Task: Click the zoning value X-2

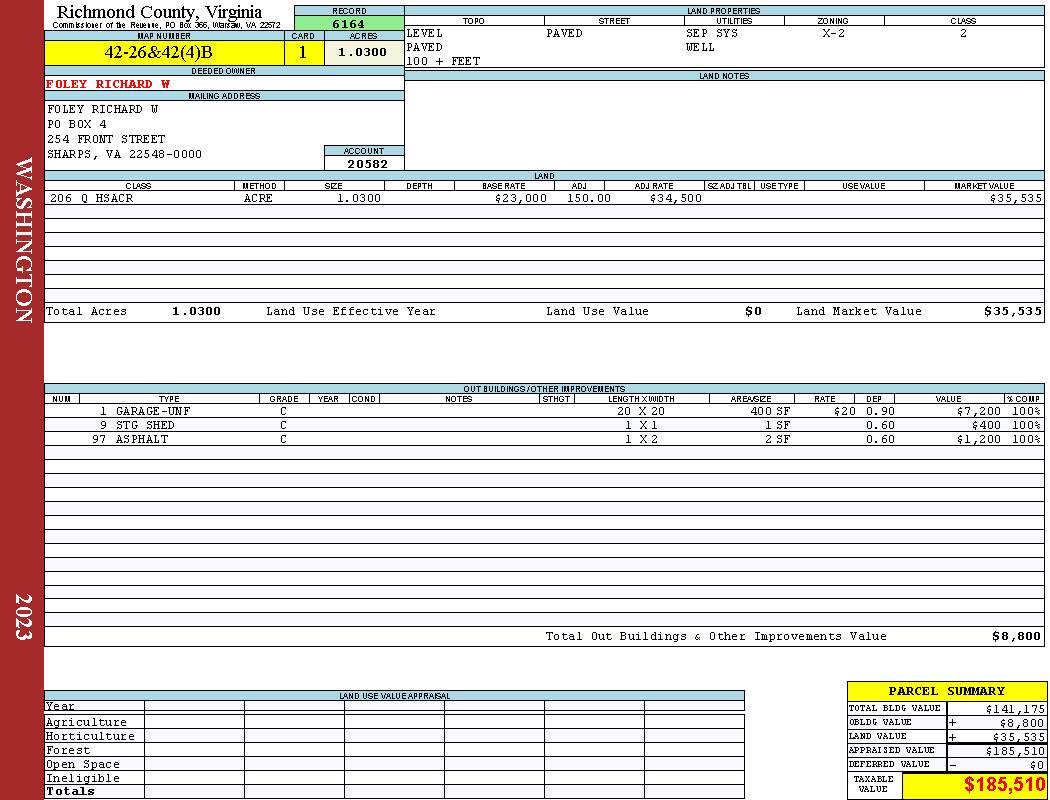Action: [x=833, y=33]
